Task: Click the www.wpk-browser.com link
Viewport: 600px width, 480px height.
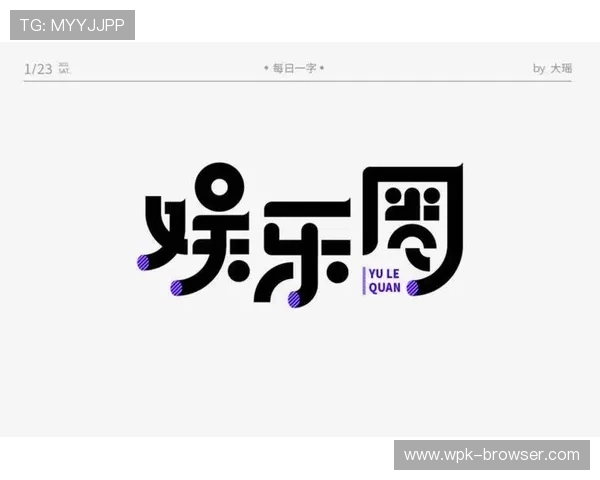Action: (x=492, y=455)
